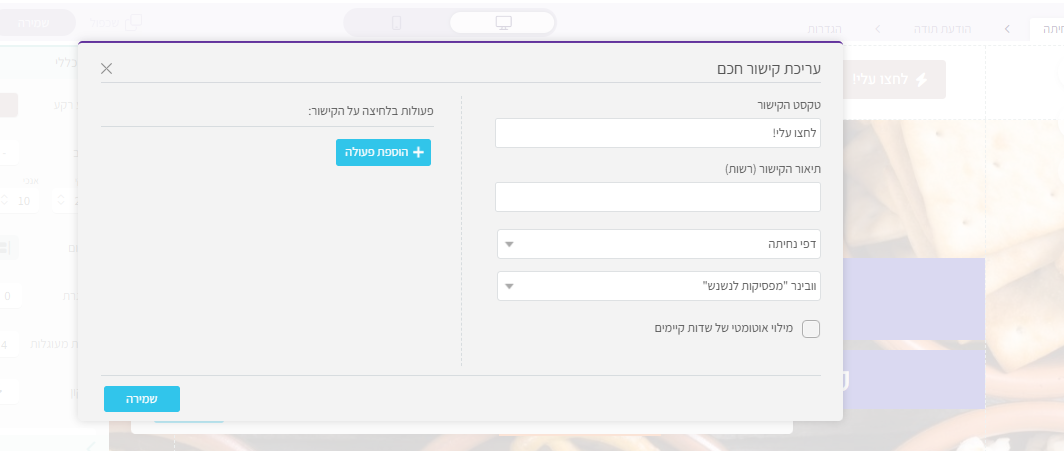Switch to mobile preview icon

coord(396,23)
